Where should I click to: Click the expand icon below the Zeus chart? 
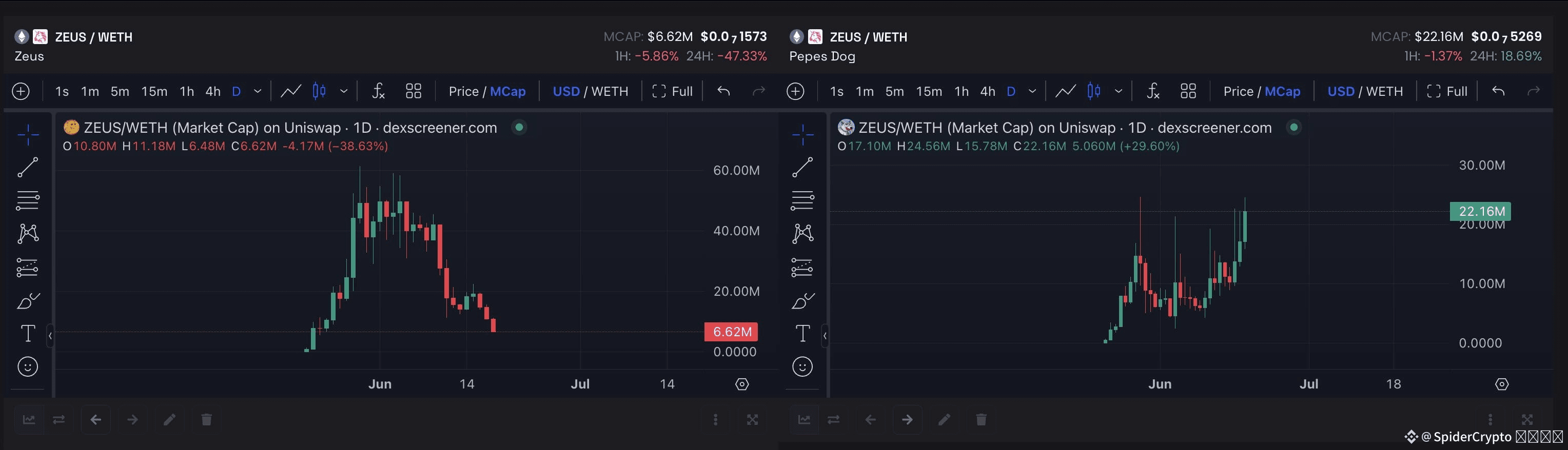752,420
